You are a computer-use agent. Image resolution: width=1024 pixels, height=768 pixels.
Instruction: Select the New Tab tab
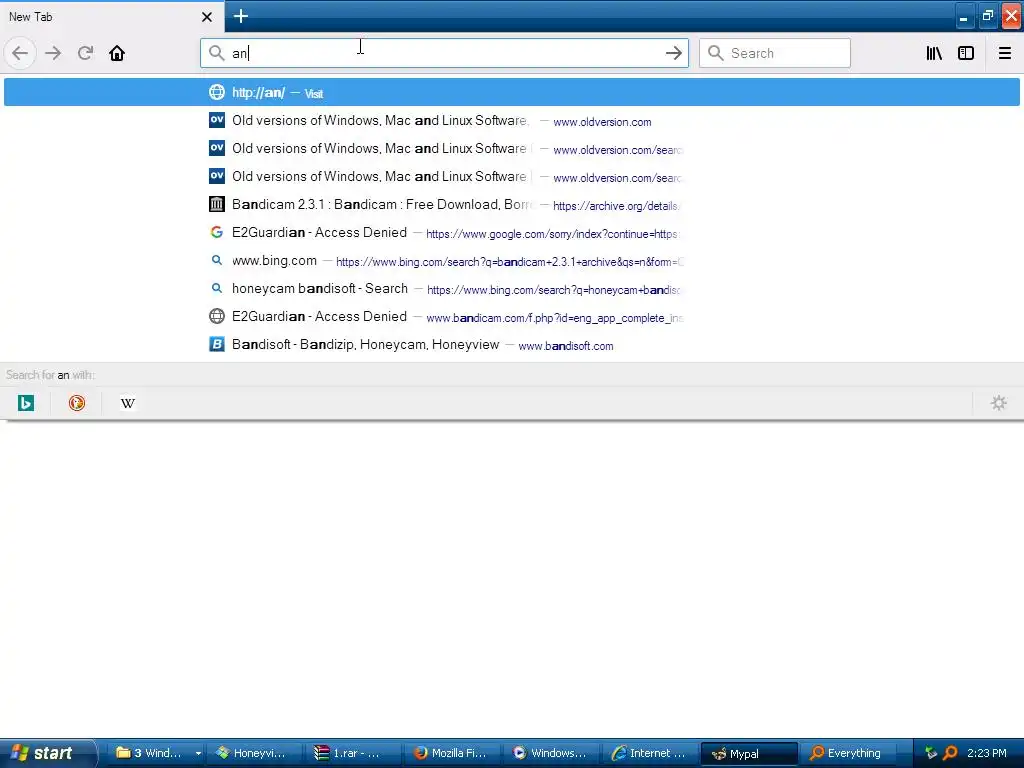click(x=112, y=17)
